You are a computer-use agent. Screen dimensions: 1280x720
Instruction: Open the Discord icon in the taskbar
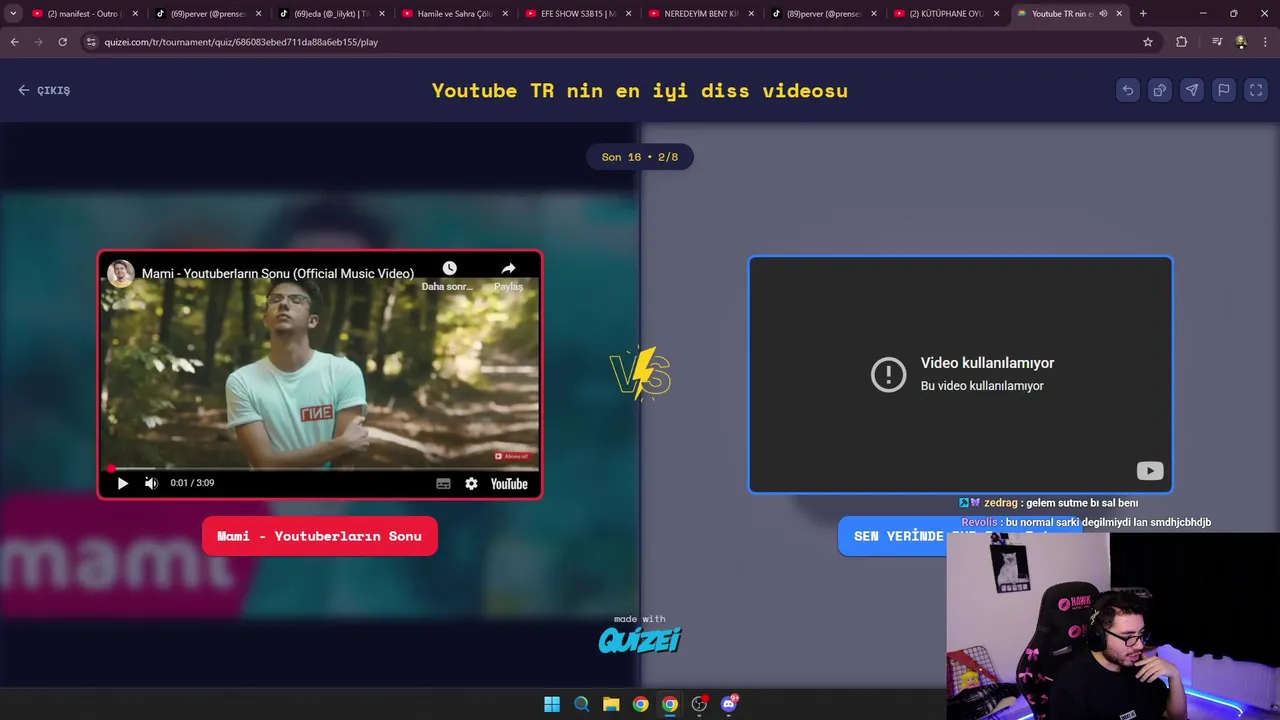point(729,704)
